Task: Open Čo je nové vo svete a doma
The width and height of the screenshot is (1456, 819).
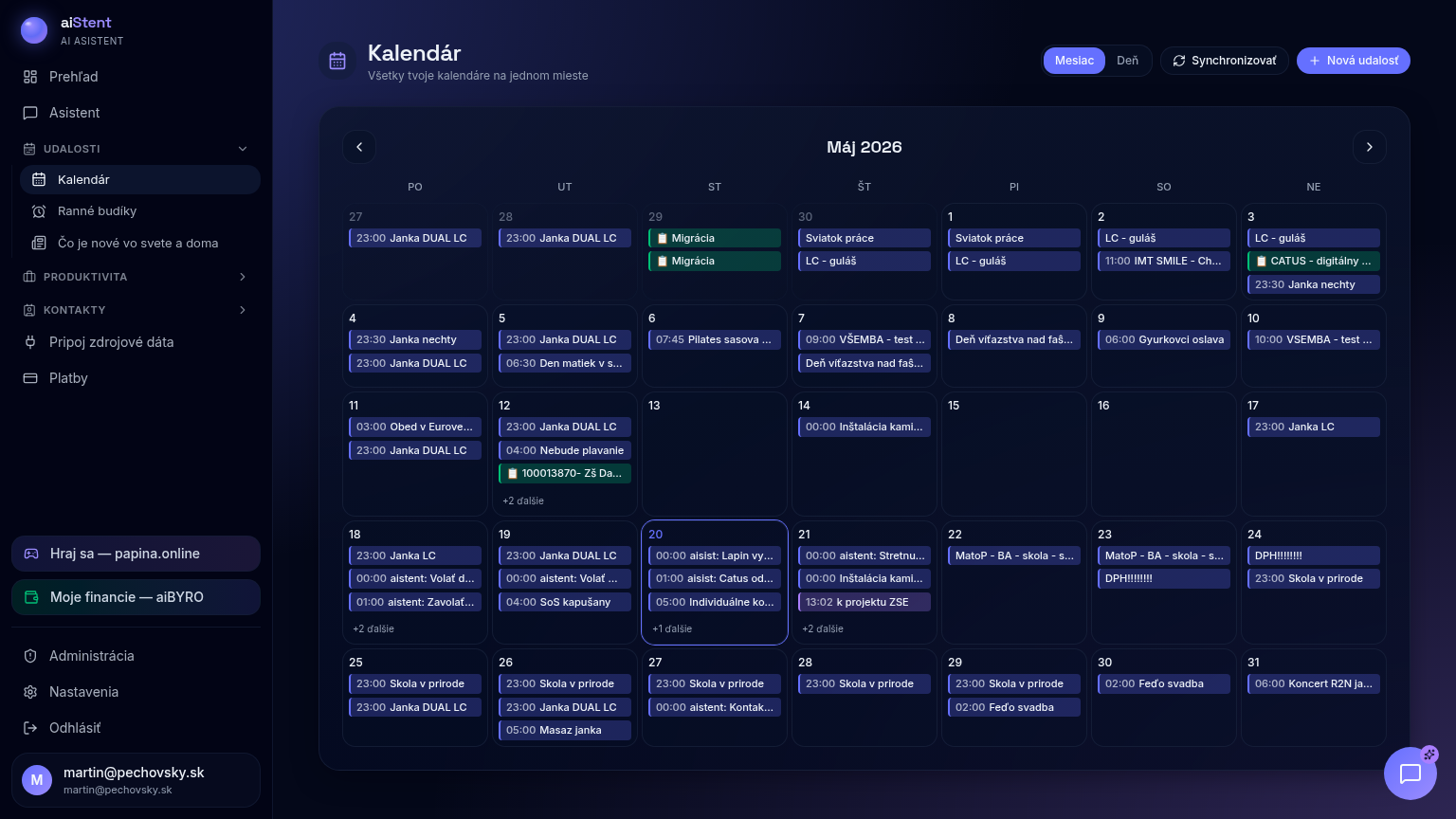Action: coord(139,244)
